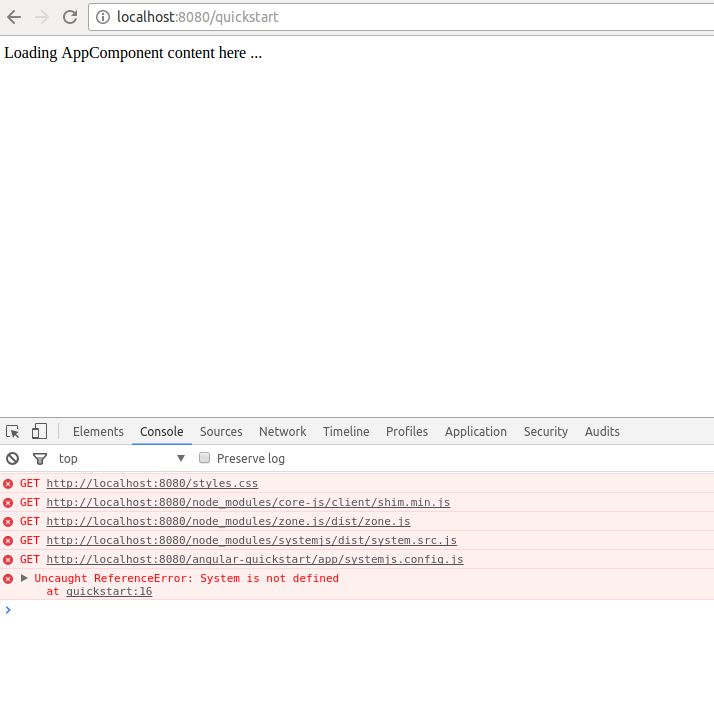Click the GET label before styles.css
Viewport: 714px width, 714px height.
point(30,483)
